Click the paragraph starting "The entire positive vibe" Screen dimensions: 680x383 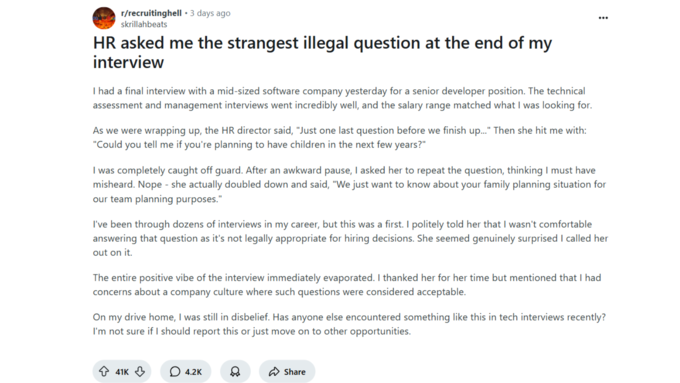(x=347, y=285)
